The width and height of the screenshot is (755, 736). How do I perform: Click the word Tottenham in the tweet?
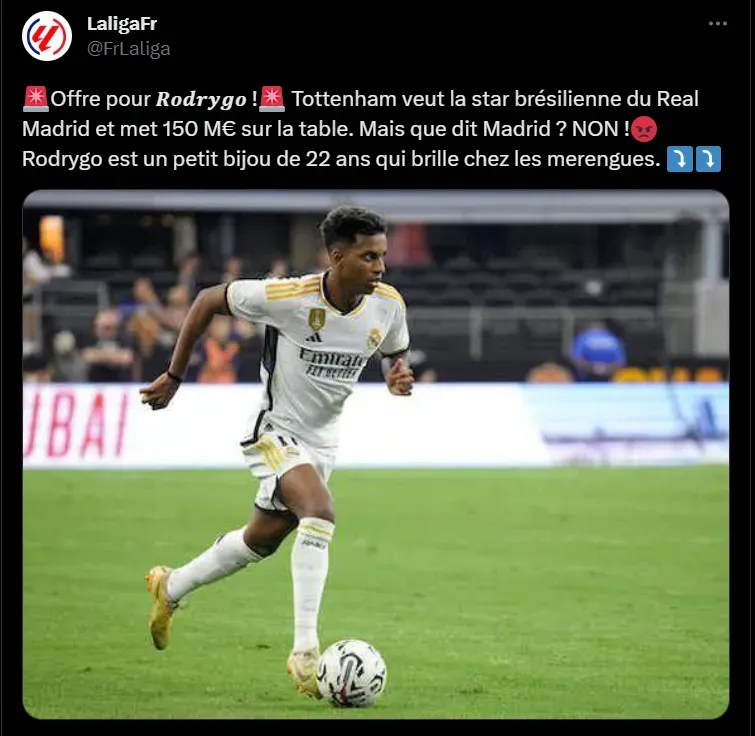click(x=344, y=99)
